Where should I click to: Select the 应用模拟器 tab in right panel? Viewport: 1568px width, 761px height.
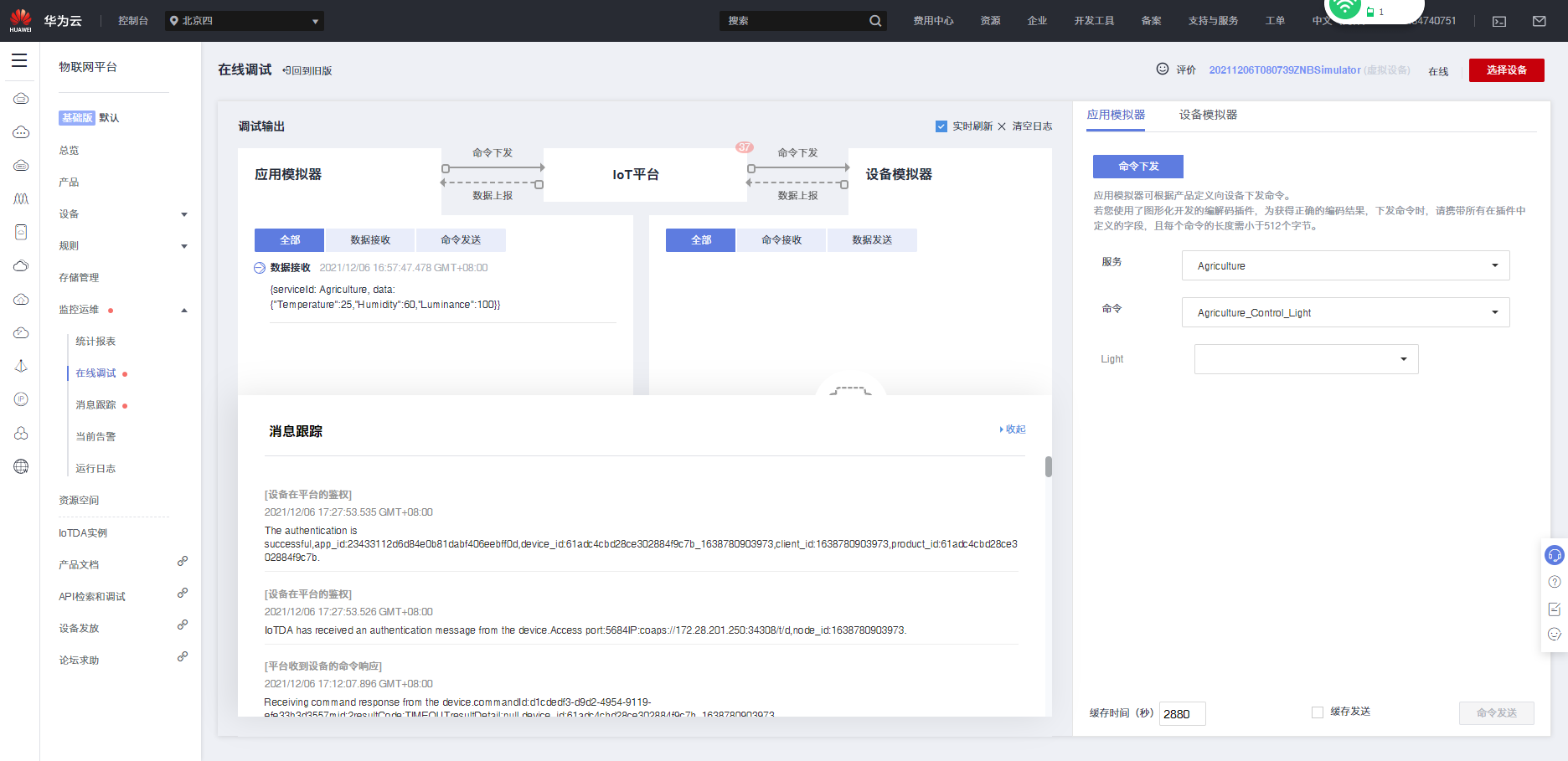[x=1116, y=115]
